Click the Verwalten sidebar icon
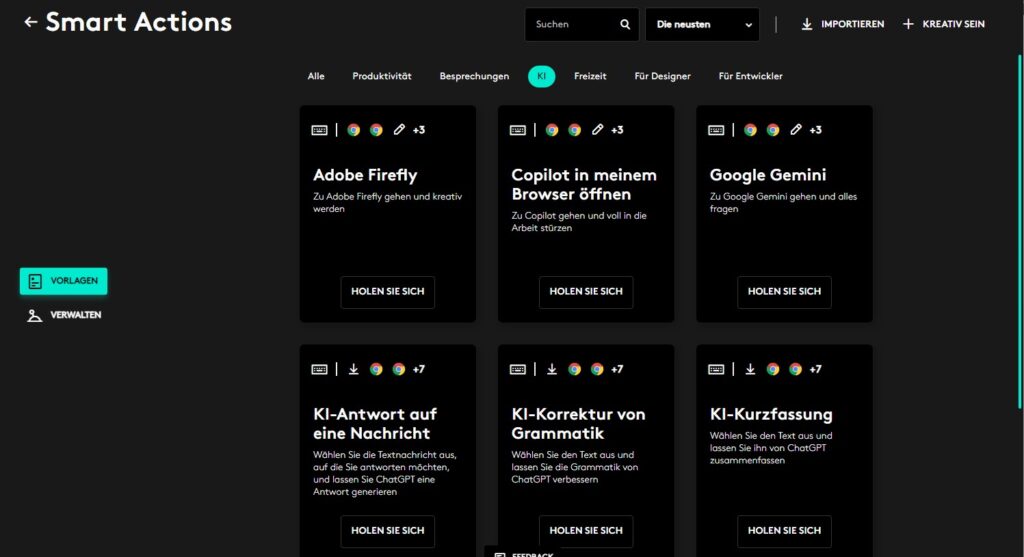Image resolution: width=1024 pixels, height=557 pixels. click(x=35, y=315)
